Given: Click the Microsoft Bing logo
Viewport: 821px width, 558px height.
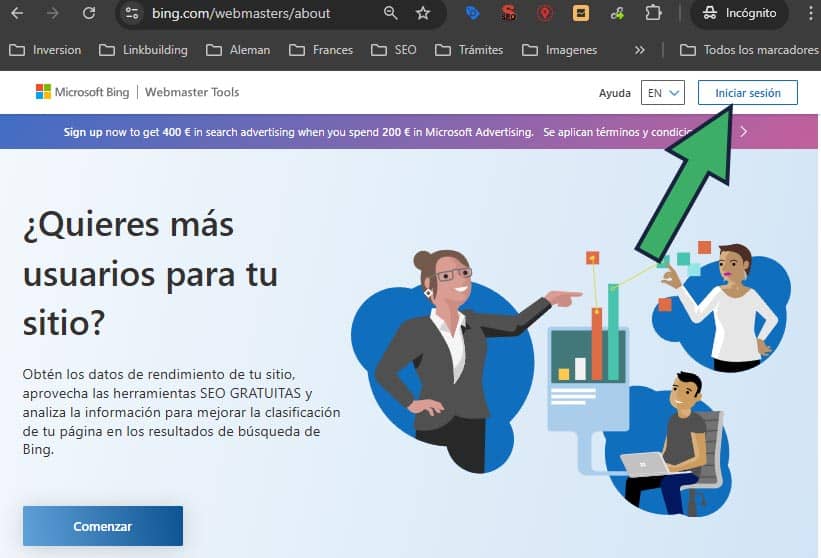Looking at the screenshot, I should (82, 92).
